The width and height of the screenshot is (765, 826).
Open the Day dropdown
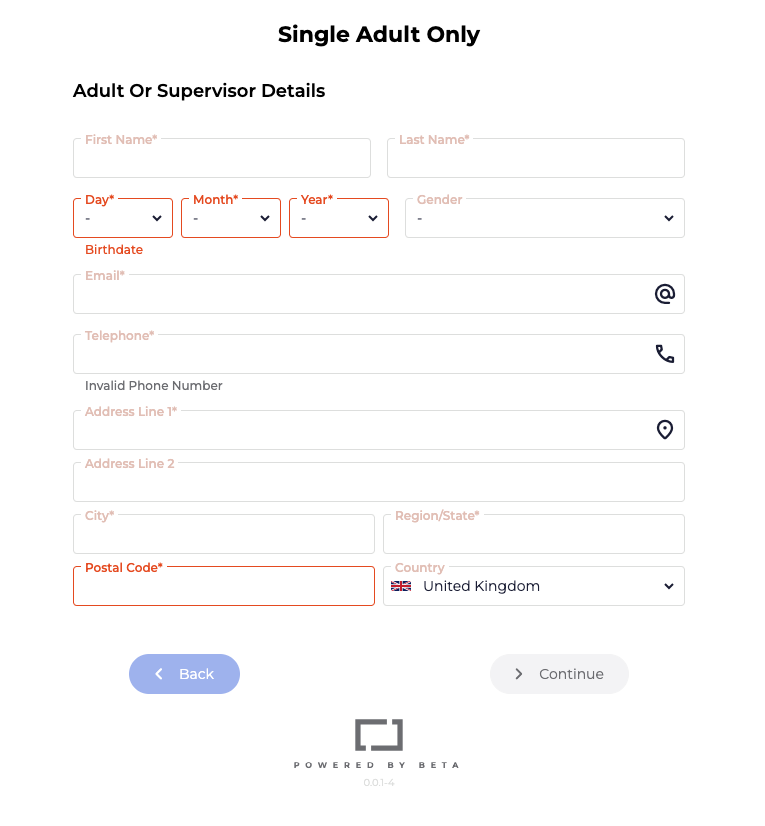(123, 218)
